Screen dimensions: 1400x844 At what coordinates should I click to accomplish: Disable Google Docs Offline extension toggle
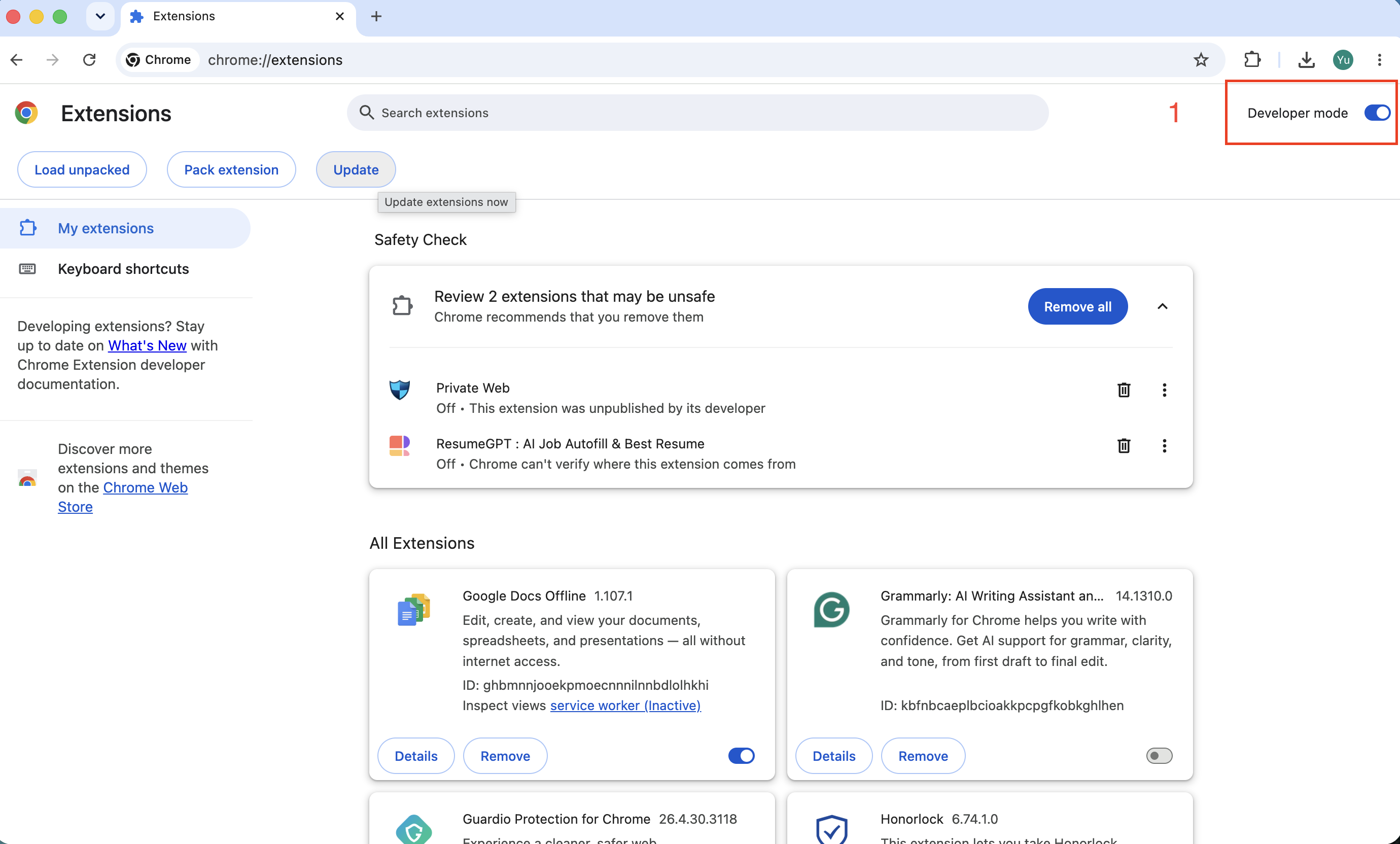click(x=742, y=756)
